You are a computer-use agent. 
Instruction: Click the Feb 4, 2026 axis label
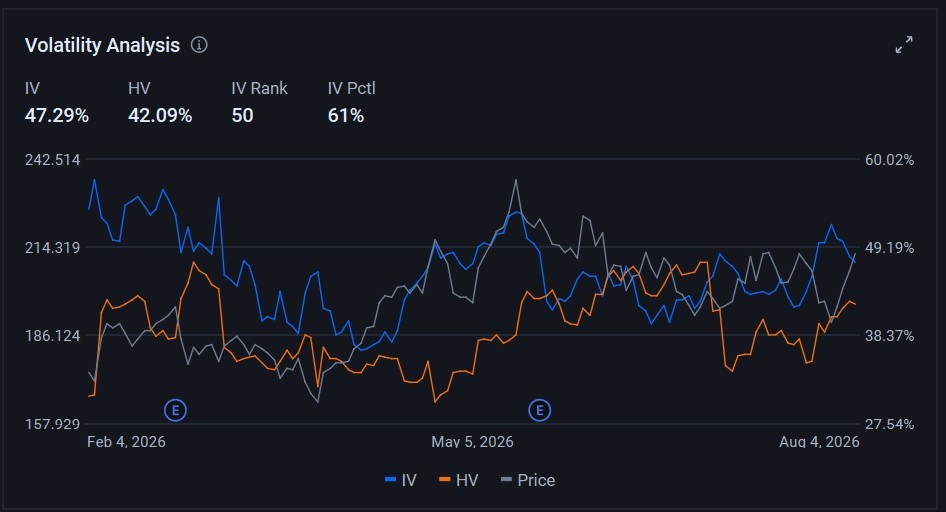tap(126, 441)
